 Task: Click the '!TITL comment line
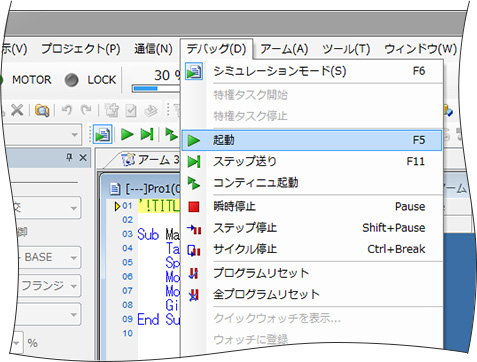click(x=159, y=206)
